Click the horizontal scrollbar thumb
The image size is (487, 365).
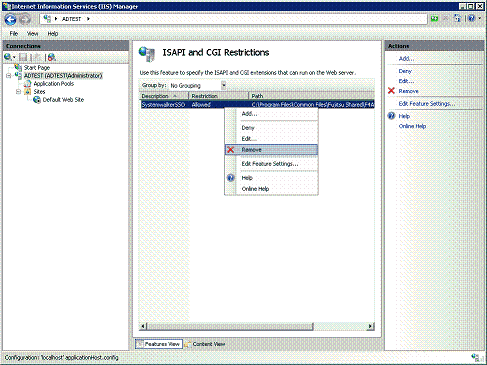click(x=230, y=326)
